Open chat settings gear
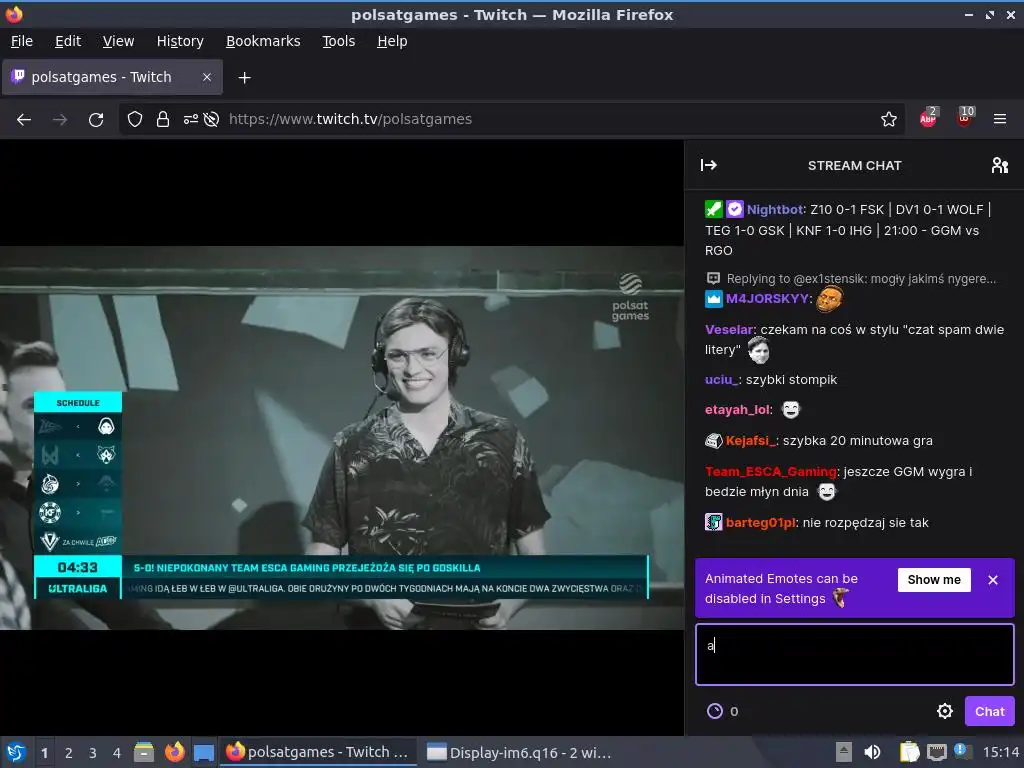 tap(945, 711)
